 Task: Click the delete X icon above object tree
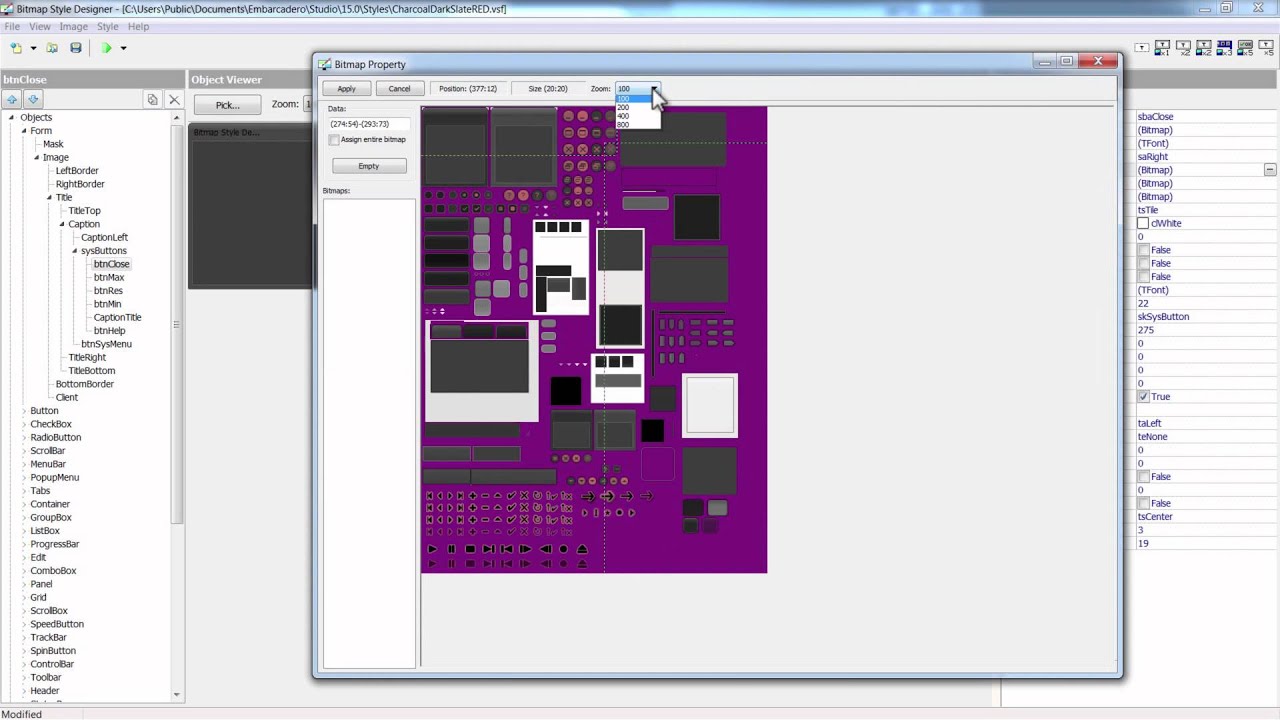coord(174,100)
